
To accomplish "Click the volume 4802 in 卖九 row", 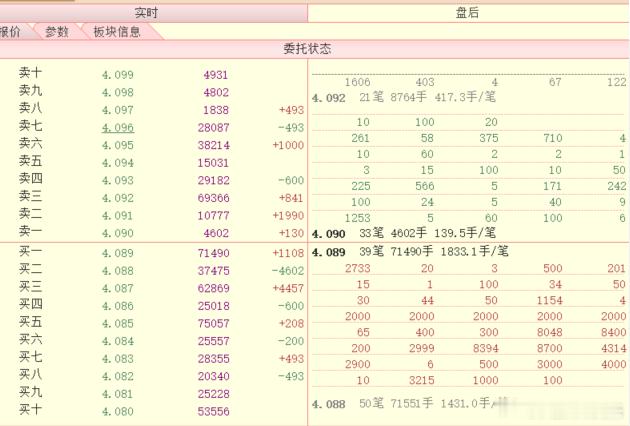I will [216, 92].
